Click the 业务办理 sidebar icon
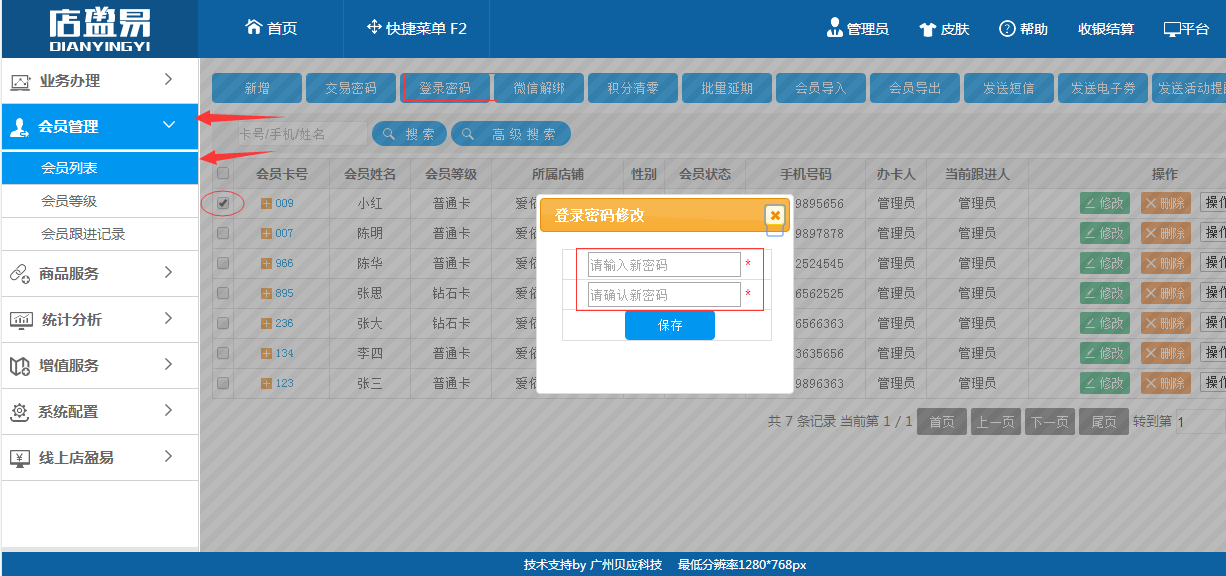Image resolution: width=1226 pixels, height=576 pixels. (20, 81)
